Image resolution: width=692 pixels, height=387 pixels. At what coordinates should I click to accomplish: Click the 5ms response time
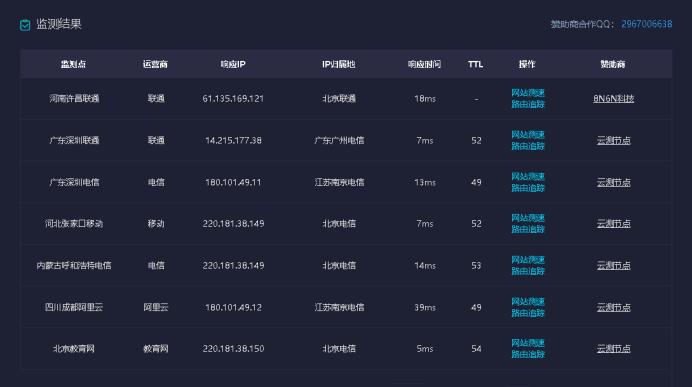pos(425,349)
